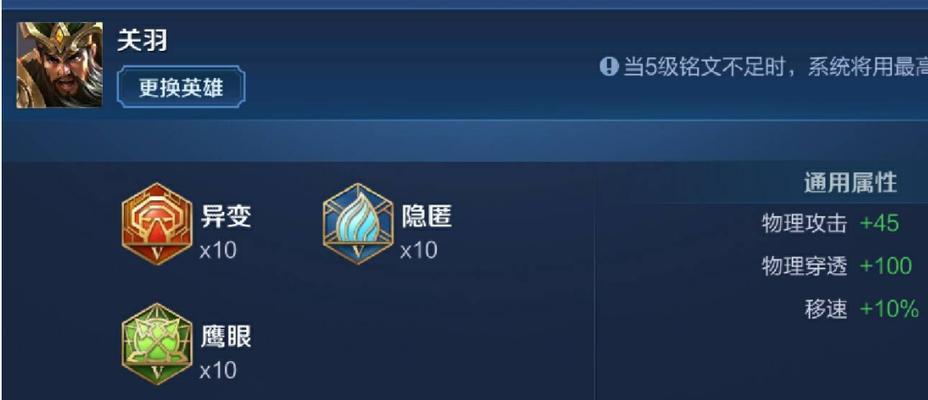
Task: Click the 物理穿透 attribute label
Action: (804, 266)
